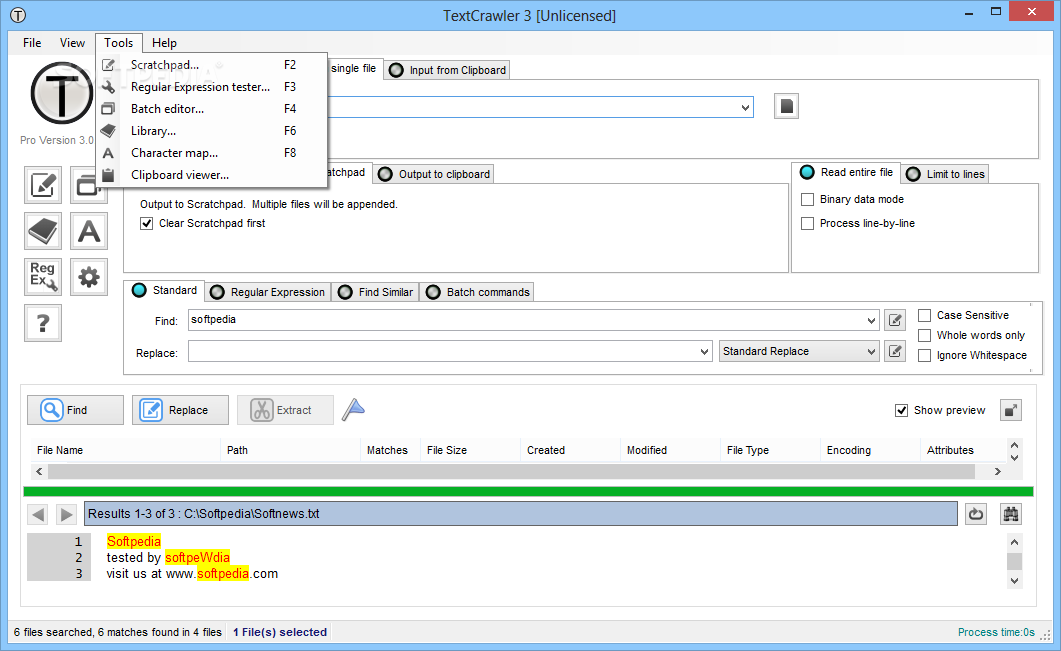Click the green progress bar
The height and width of the screenshot is (651, 1061).
pyautogui.click(x=528, y=491)
